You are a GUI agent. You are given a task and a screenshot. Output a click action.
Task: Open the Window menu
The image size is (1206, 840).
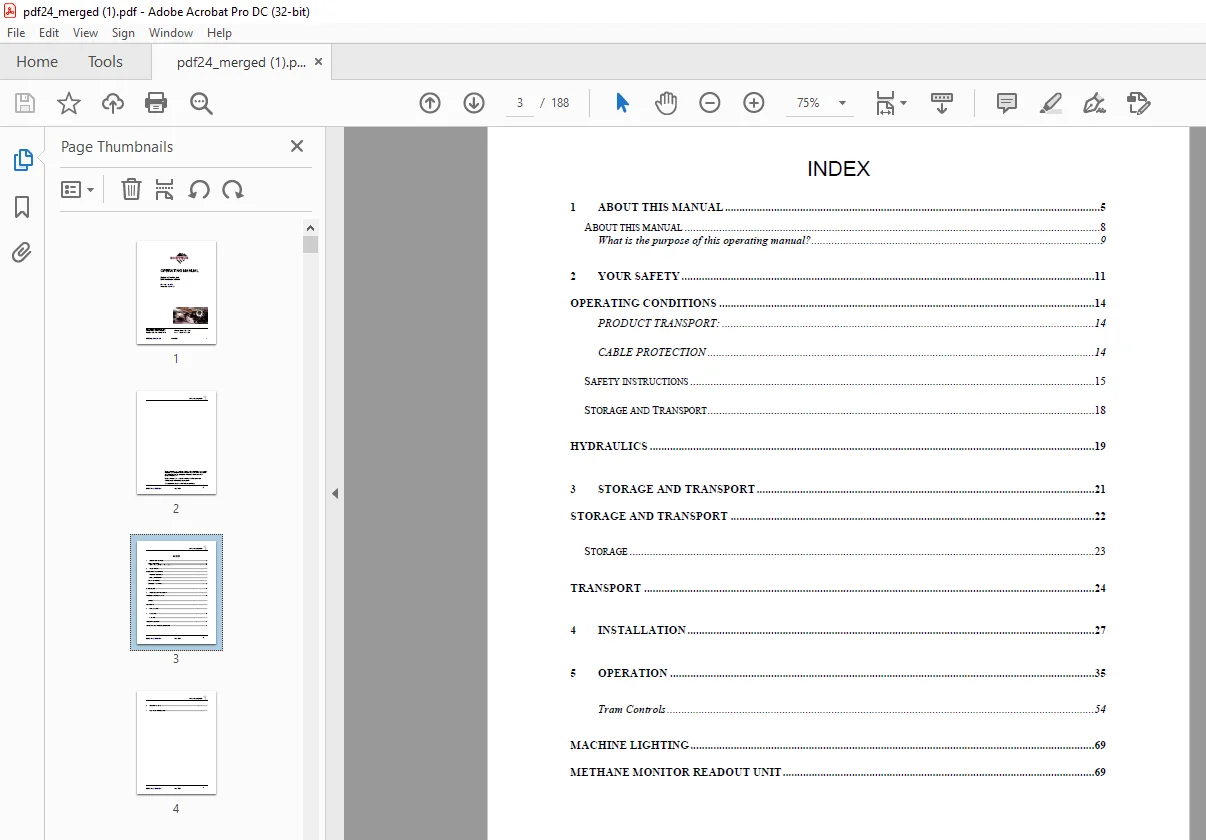[171, 33]
